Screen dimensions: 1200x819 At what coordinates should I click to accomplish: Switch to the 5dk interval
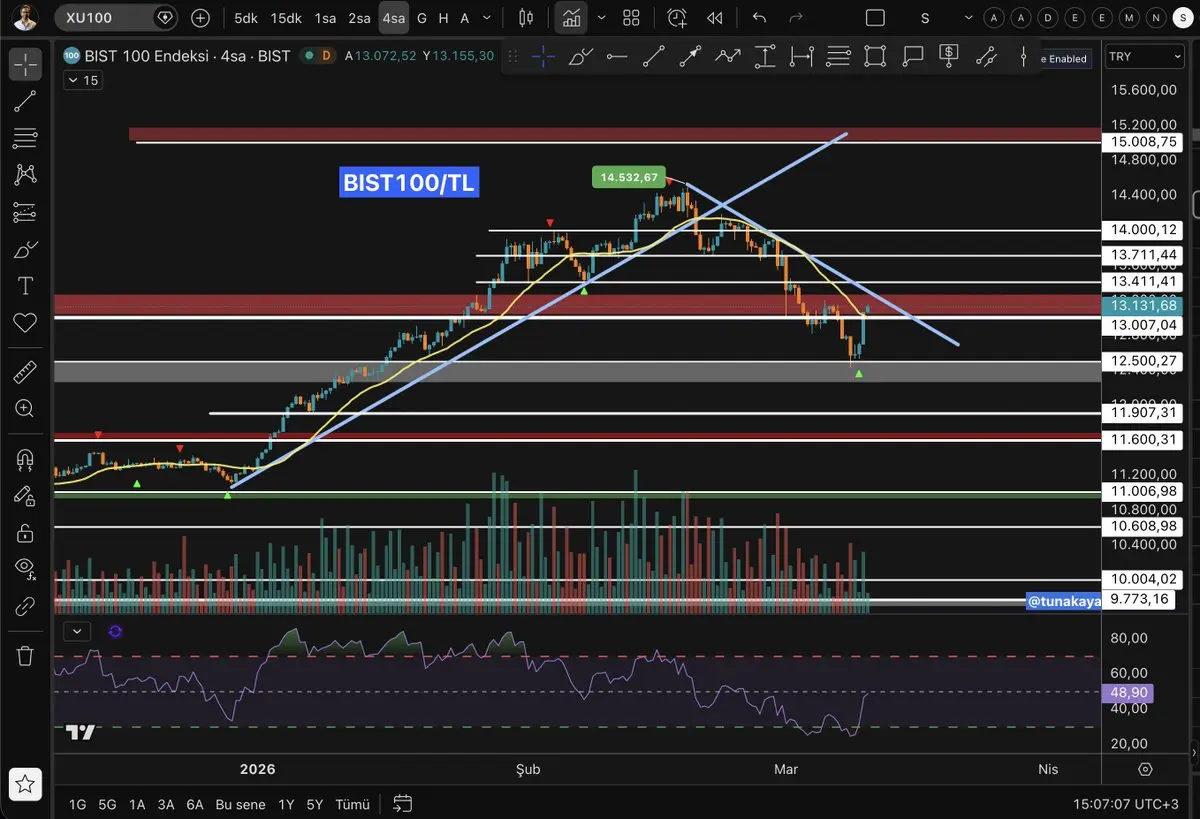coord(245,18)
